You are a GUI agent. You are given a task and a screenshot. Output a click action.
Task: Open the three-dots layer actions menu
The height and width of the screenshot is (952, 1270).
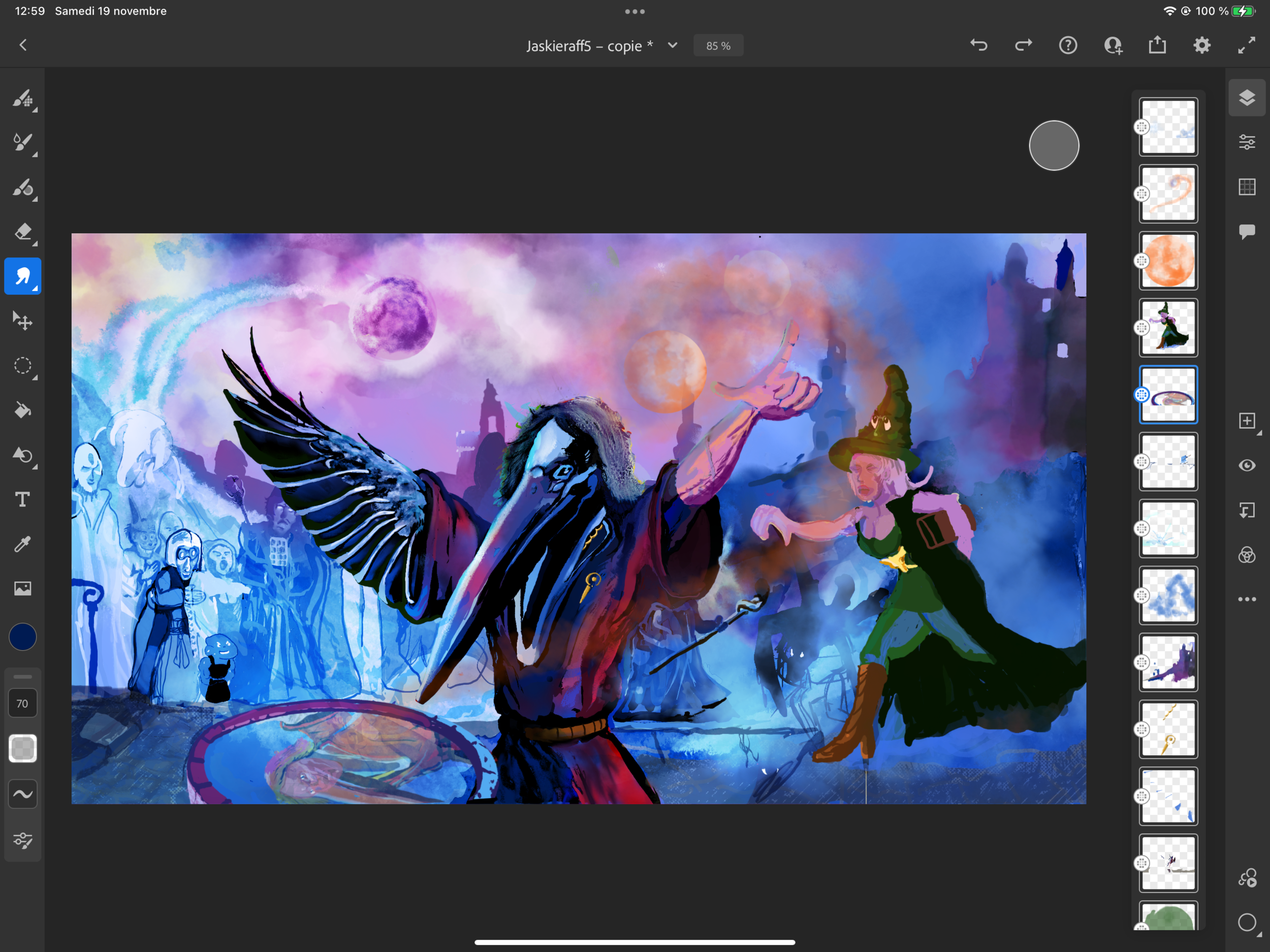pyautogui.click(x=1247, y=599)
